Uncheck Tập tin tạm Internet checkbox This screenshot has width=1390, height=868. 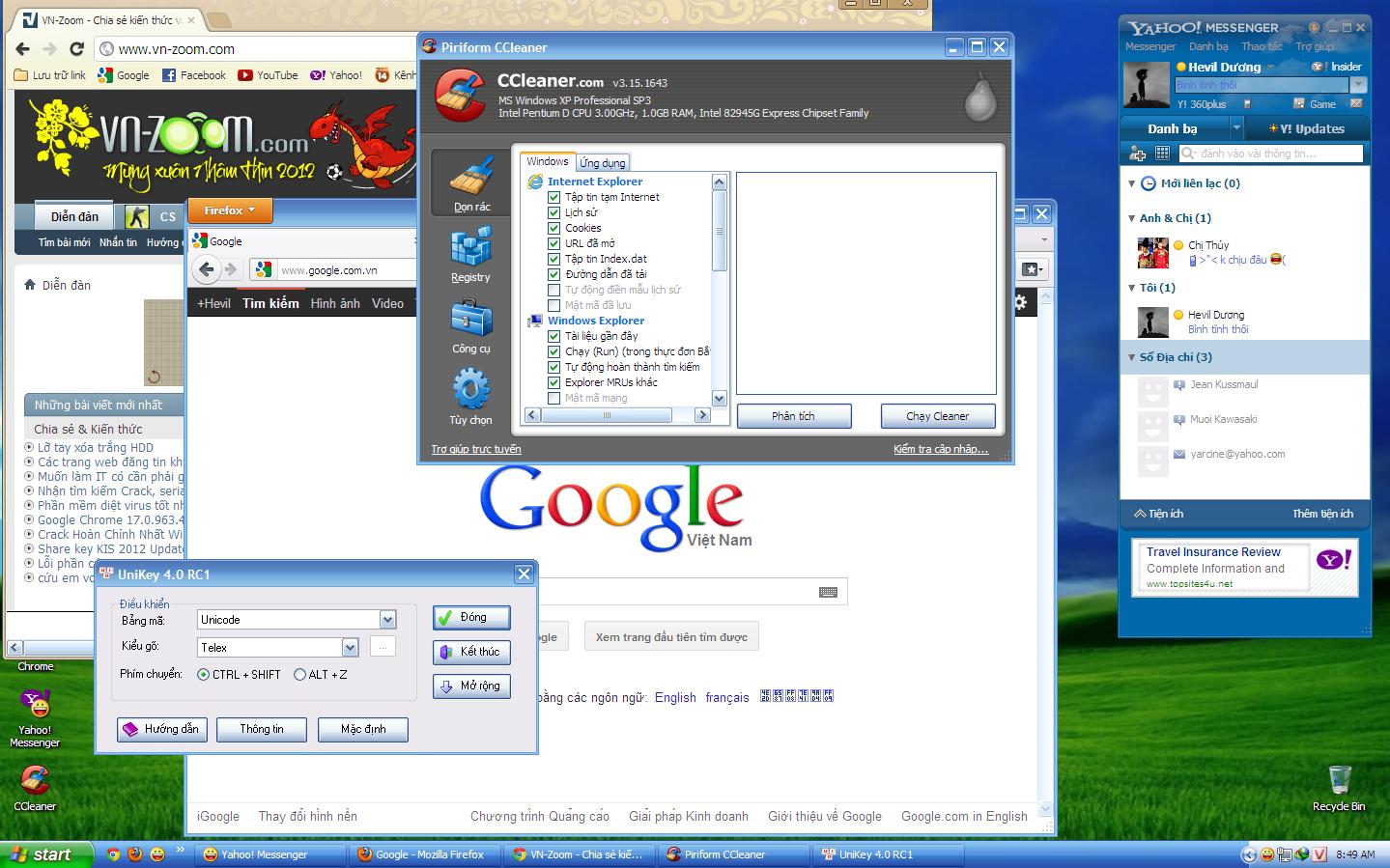click(554, 197)
